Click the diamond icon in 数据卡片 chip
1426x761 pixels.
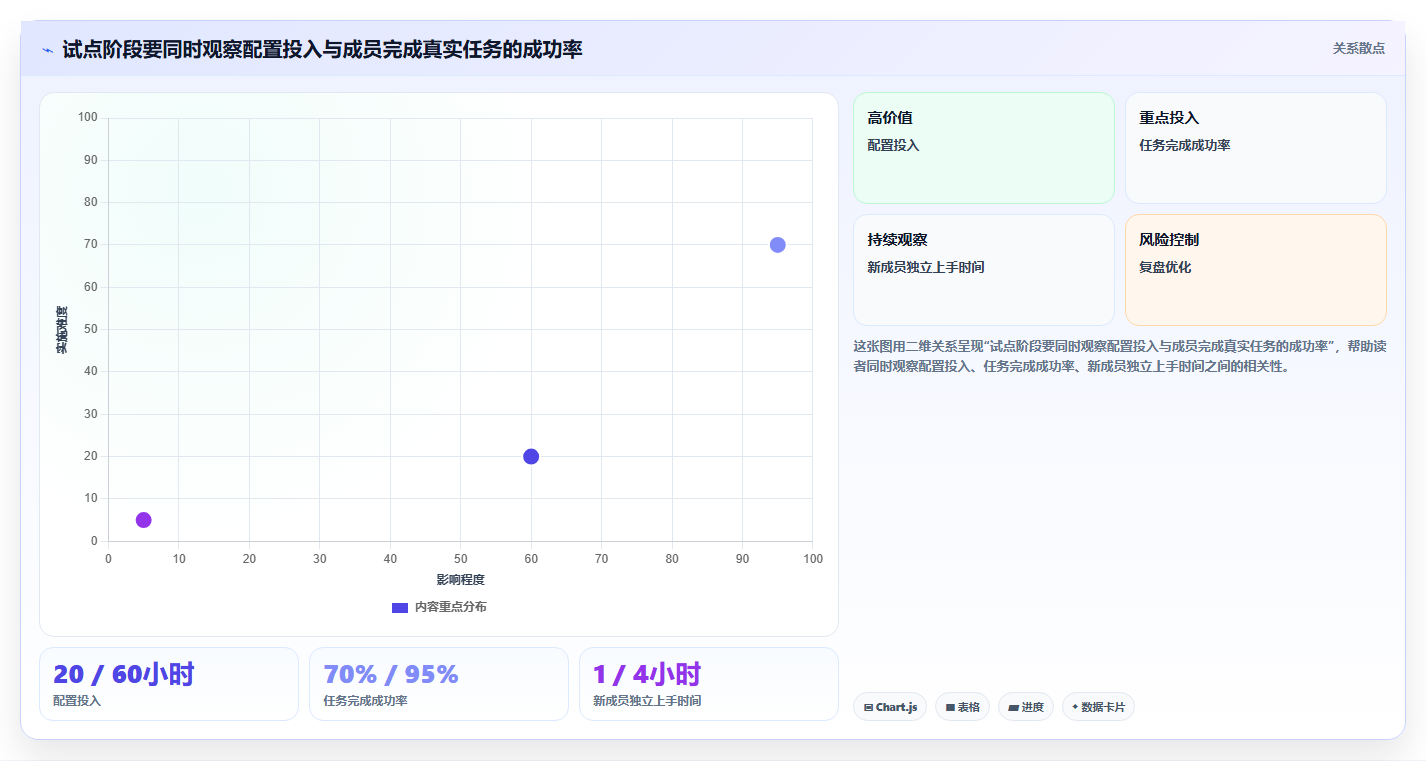[1075, 707]
